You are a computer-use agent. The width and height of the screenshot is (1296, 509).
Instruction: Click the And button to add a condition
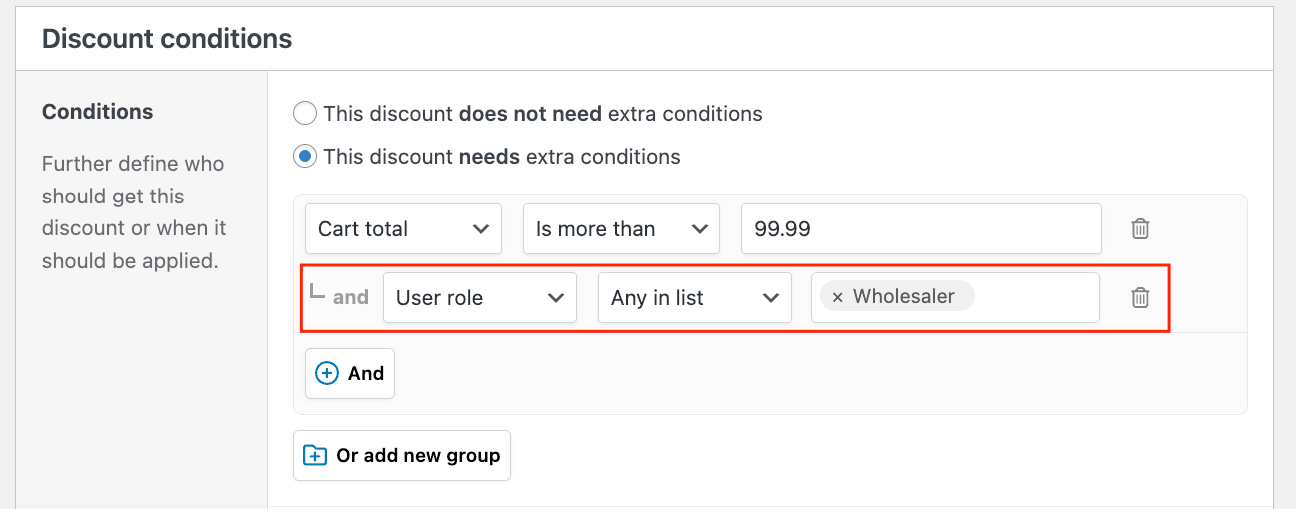point(350,373)
